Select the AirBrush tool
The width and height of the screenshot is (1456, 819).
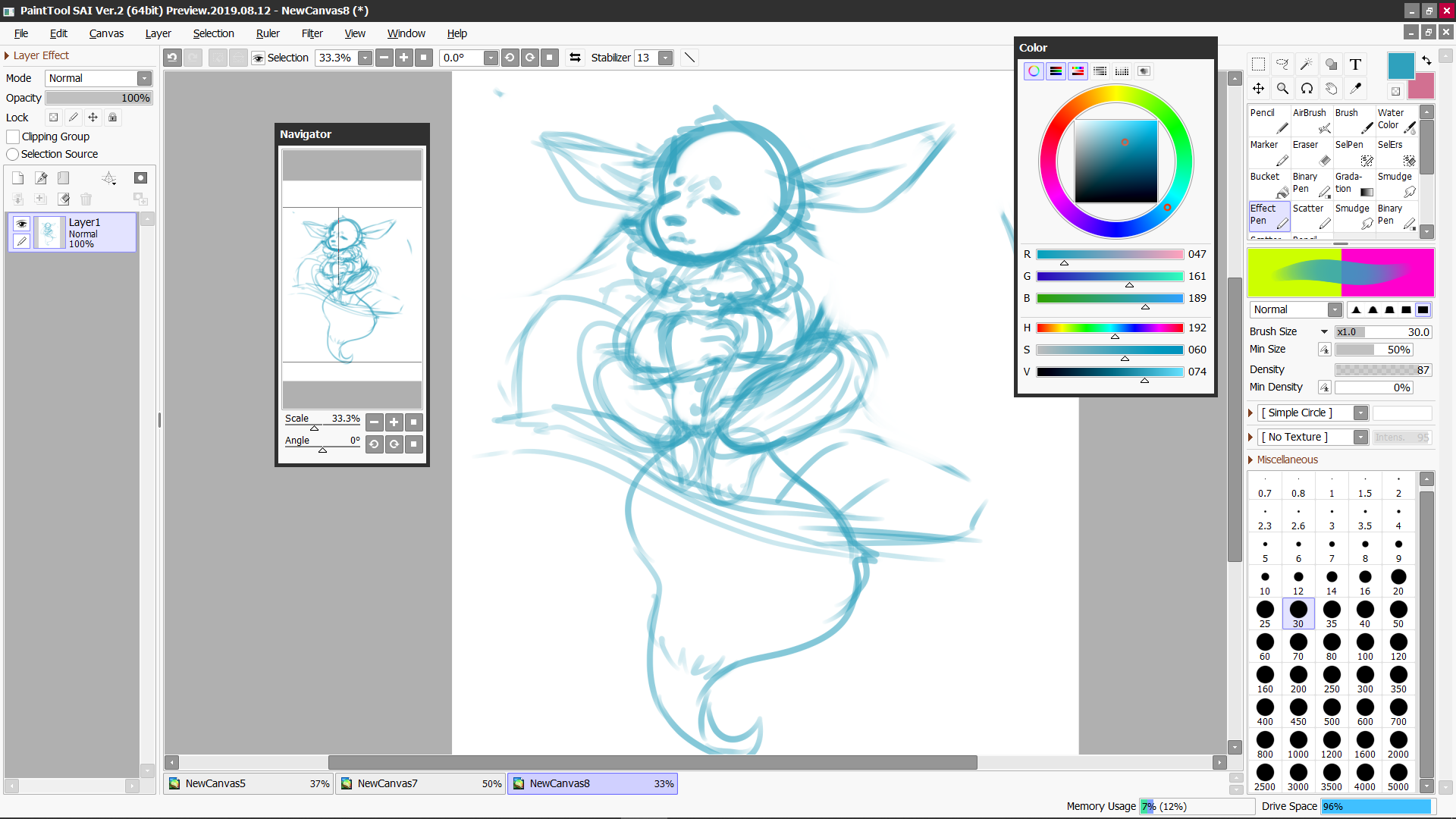1311,121
